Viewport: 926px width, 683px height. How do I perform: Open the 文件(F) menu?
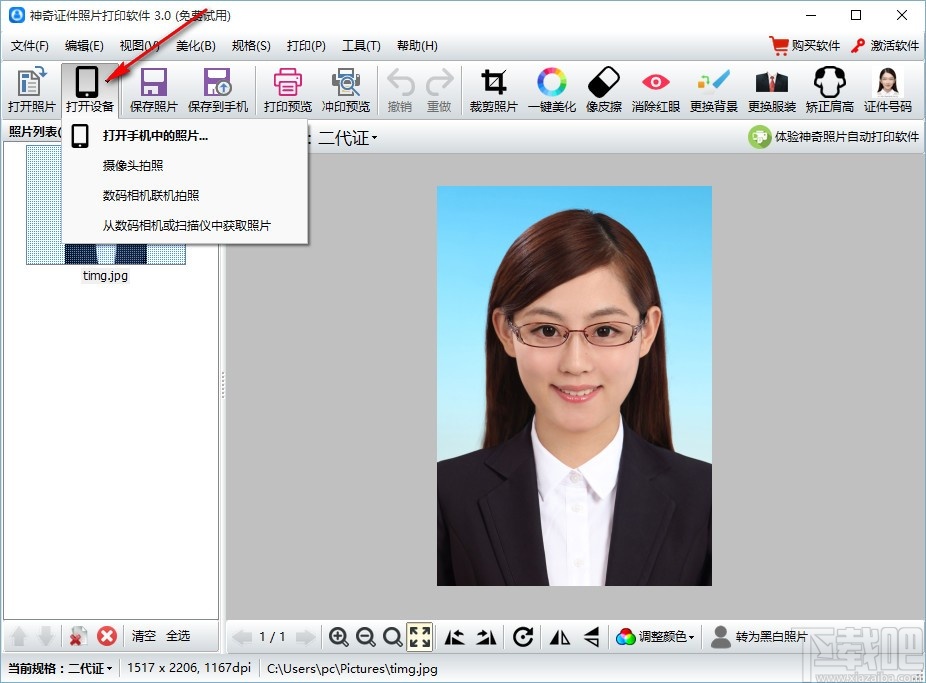pos(30,45)
